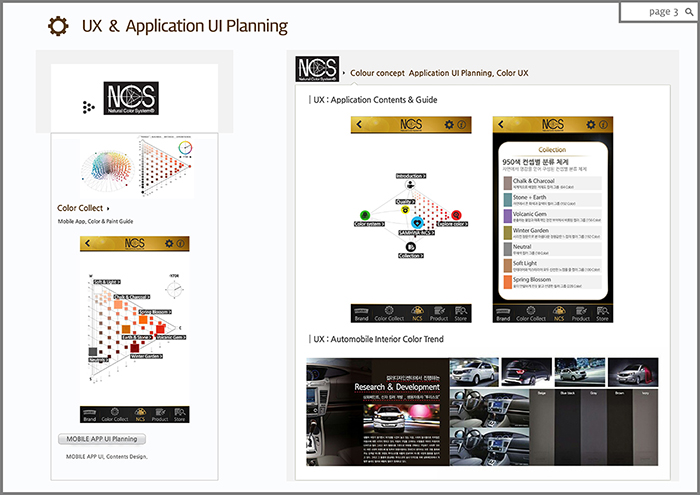Open Product tab under the node diagram
Image resolution: width=700 pixels, height=495 pixels.
(x=439, y=314)
